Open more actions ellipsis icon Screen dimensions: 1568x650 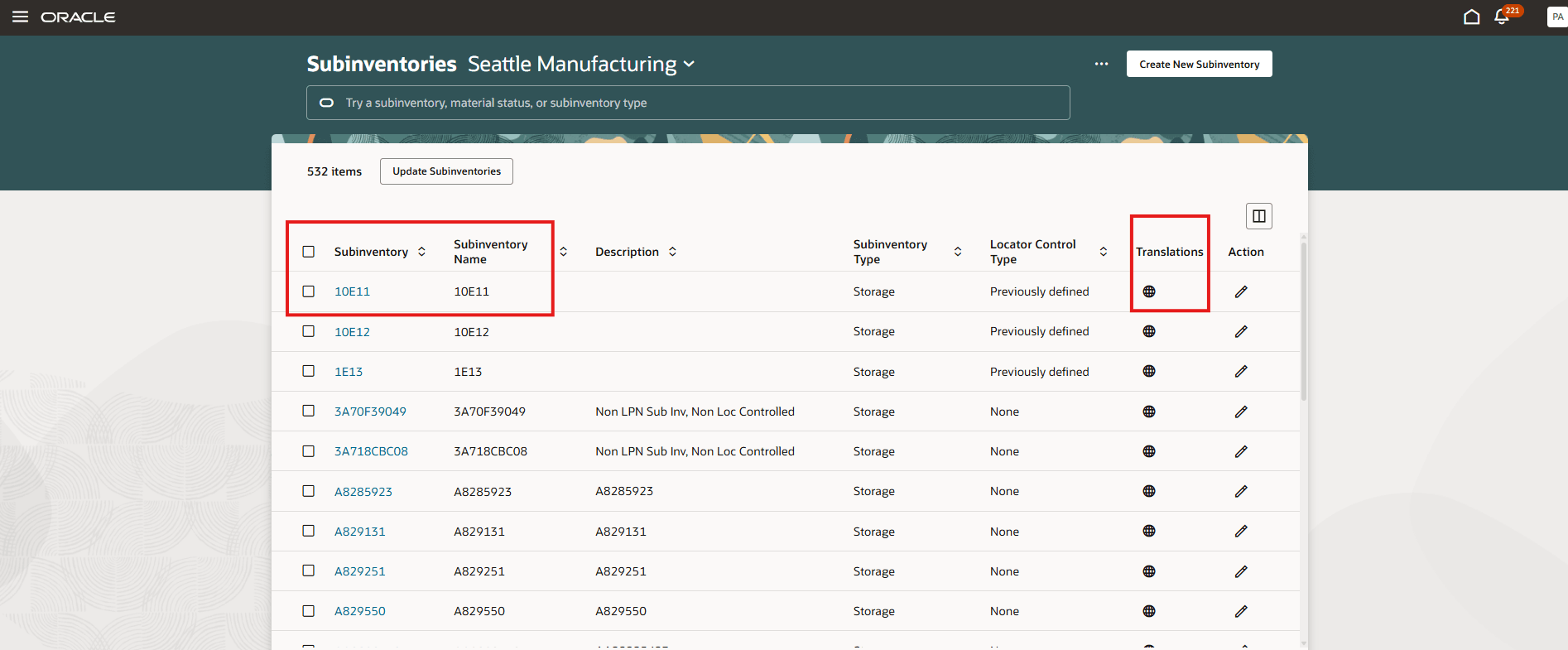[1101, 64]
